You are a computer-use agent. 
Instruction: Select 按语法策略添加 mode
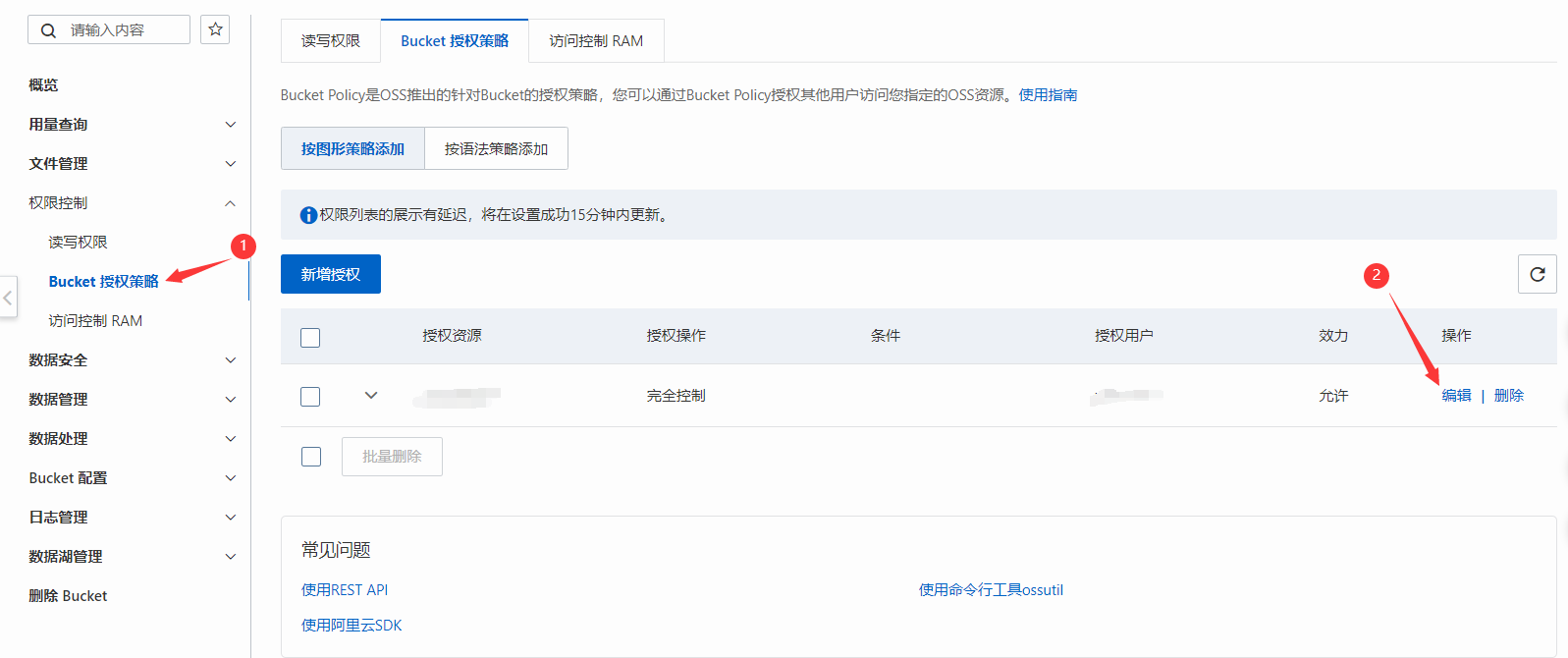[496, 149]
